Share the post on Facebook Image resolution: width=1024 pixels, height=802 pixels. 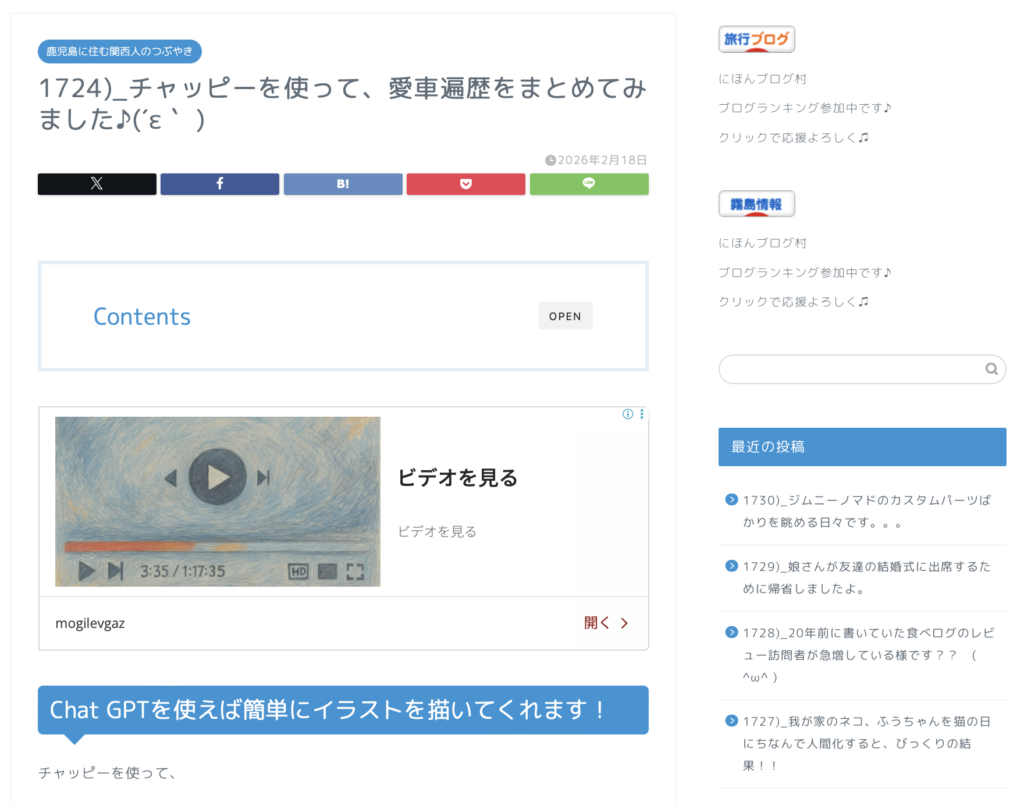point(220,184)
